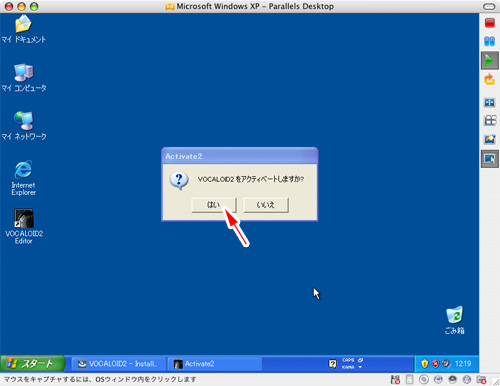Click the yellow shield security tray icon

pyautogui.click(x=424, y=364)
